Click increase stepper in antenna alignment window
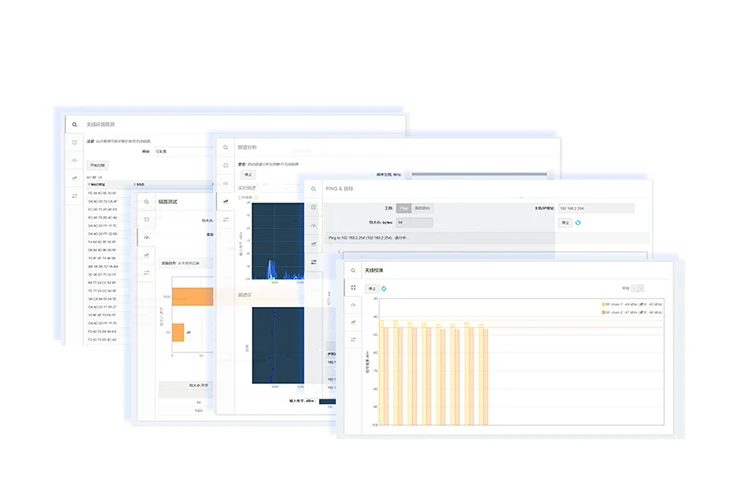This screenshot has width=750, height=497. (x=640, y=288)
